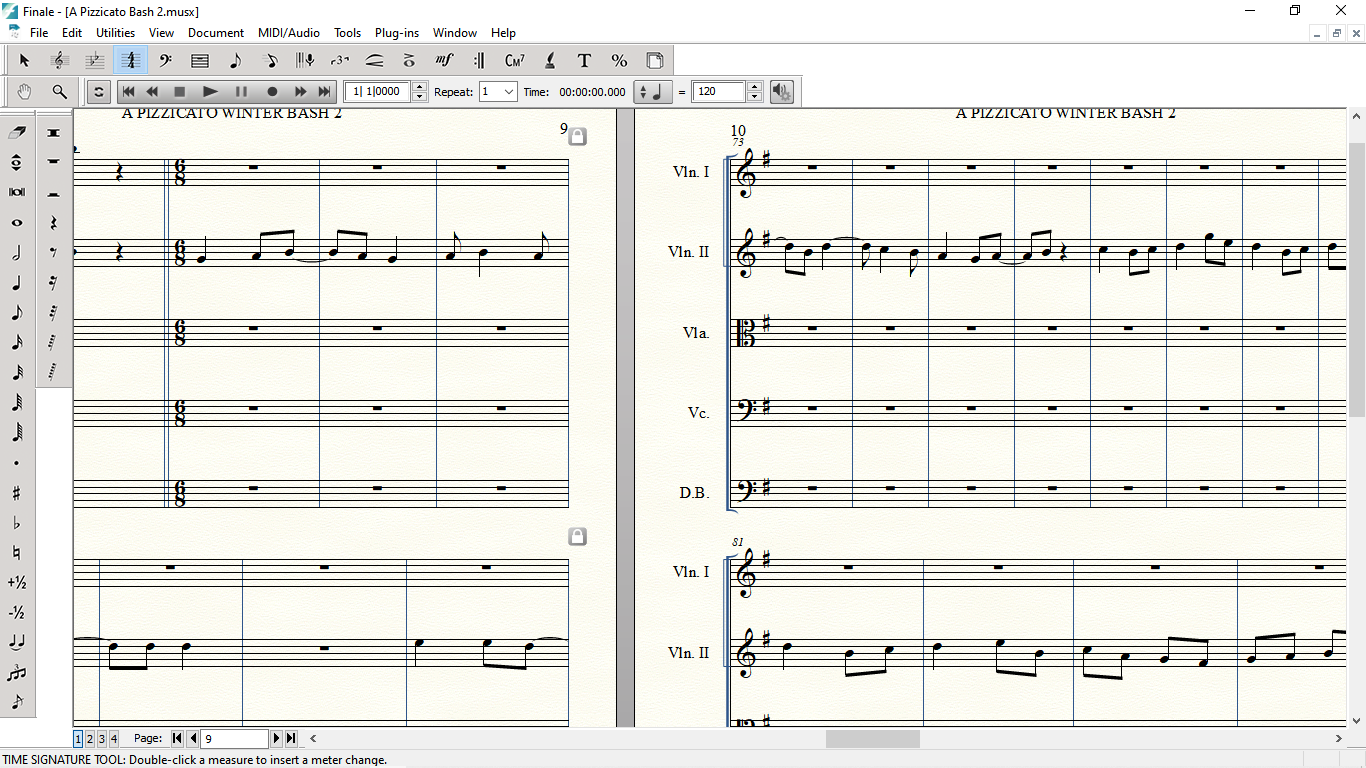Increase the tempo value using the up arrow
Viewport: 1366px width, 768px height.
(755, 87)
